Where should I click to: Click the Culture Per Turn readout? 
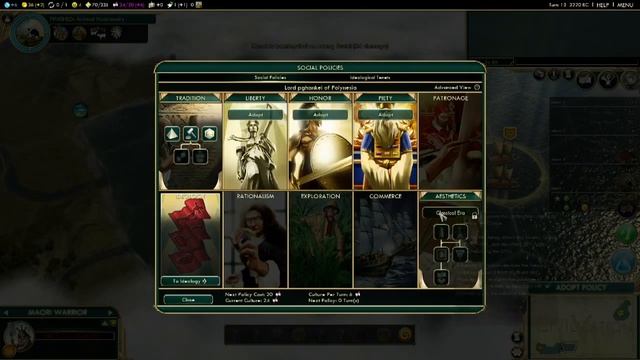tap(334, 294)
